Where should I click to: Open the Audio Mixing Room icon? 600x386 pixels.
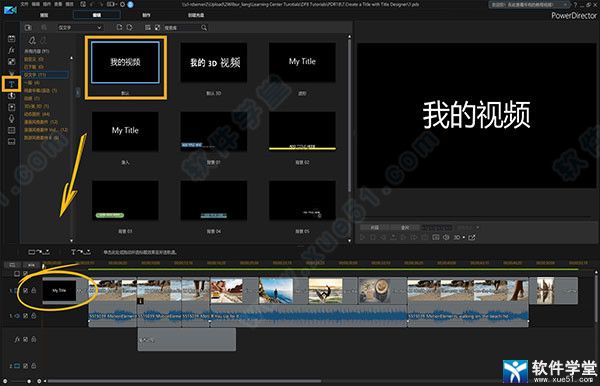pos(11,107)
